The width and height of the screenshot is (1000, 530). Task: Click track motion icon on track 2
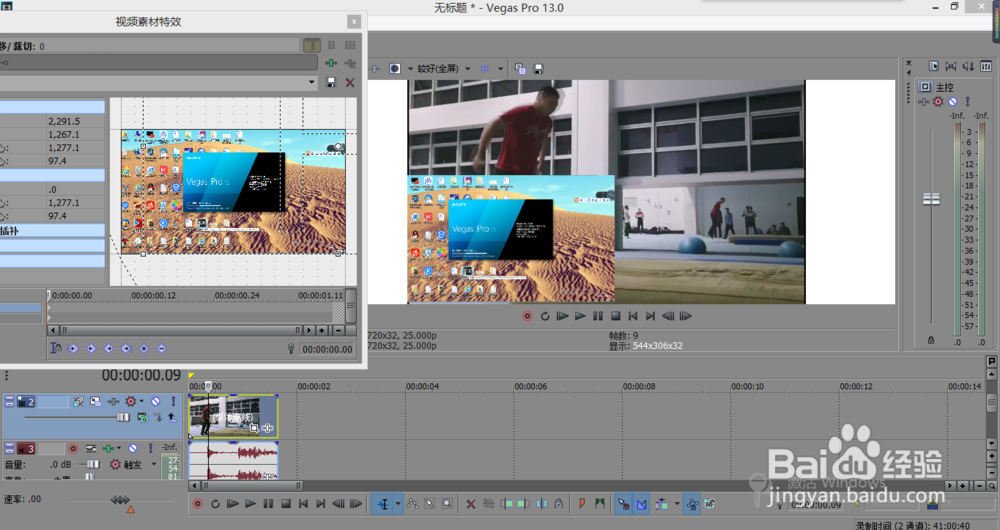coord(96,401)
